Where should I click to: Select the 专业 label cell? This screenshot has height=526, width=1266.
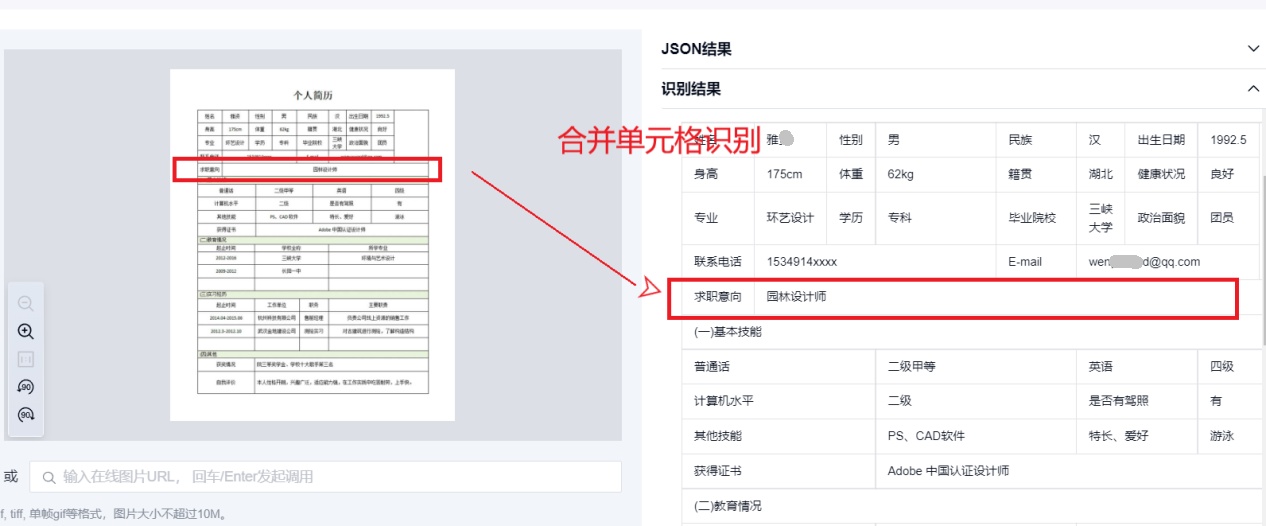(x=718, y=218)
